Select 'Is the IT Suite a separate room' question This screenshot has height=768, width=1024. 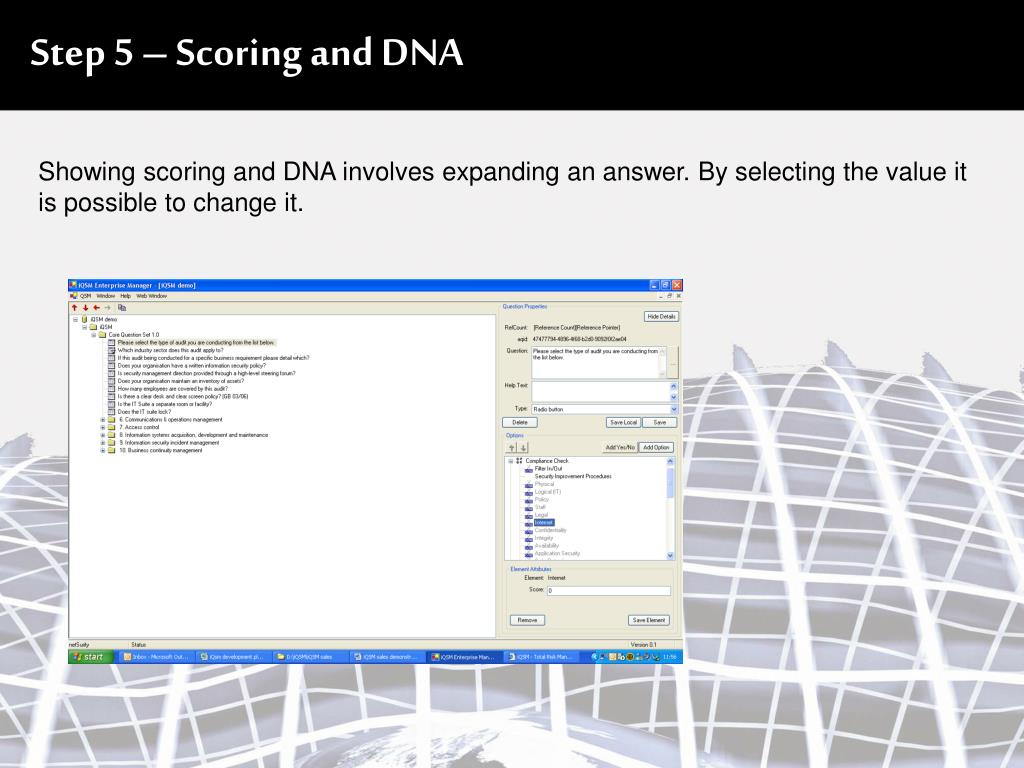(165, 404)
